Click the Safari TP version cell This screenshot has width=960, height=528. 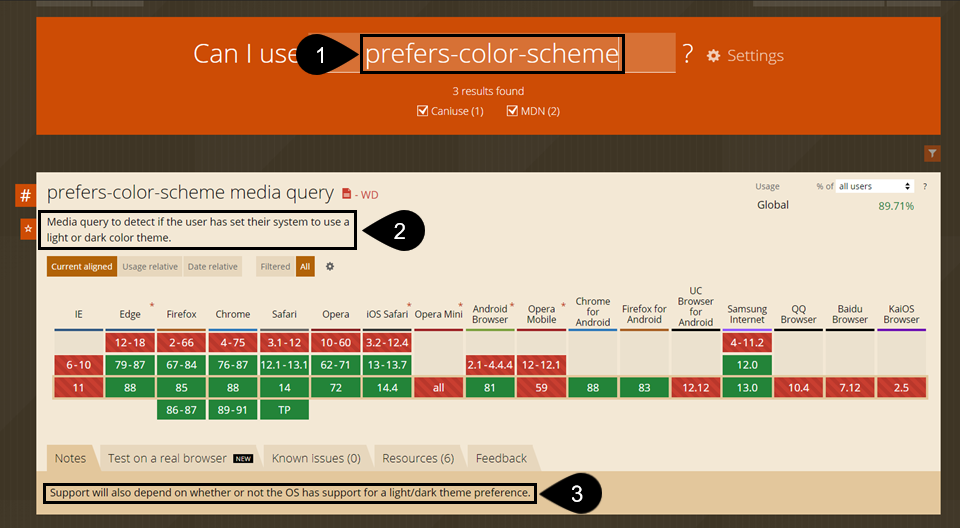284,409
